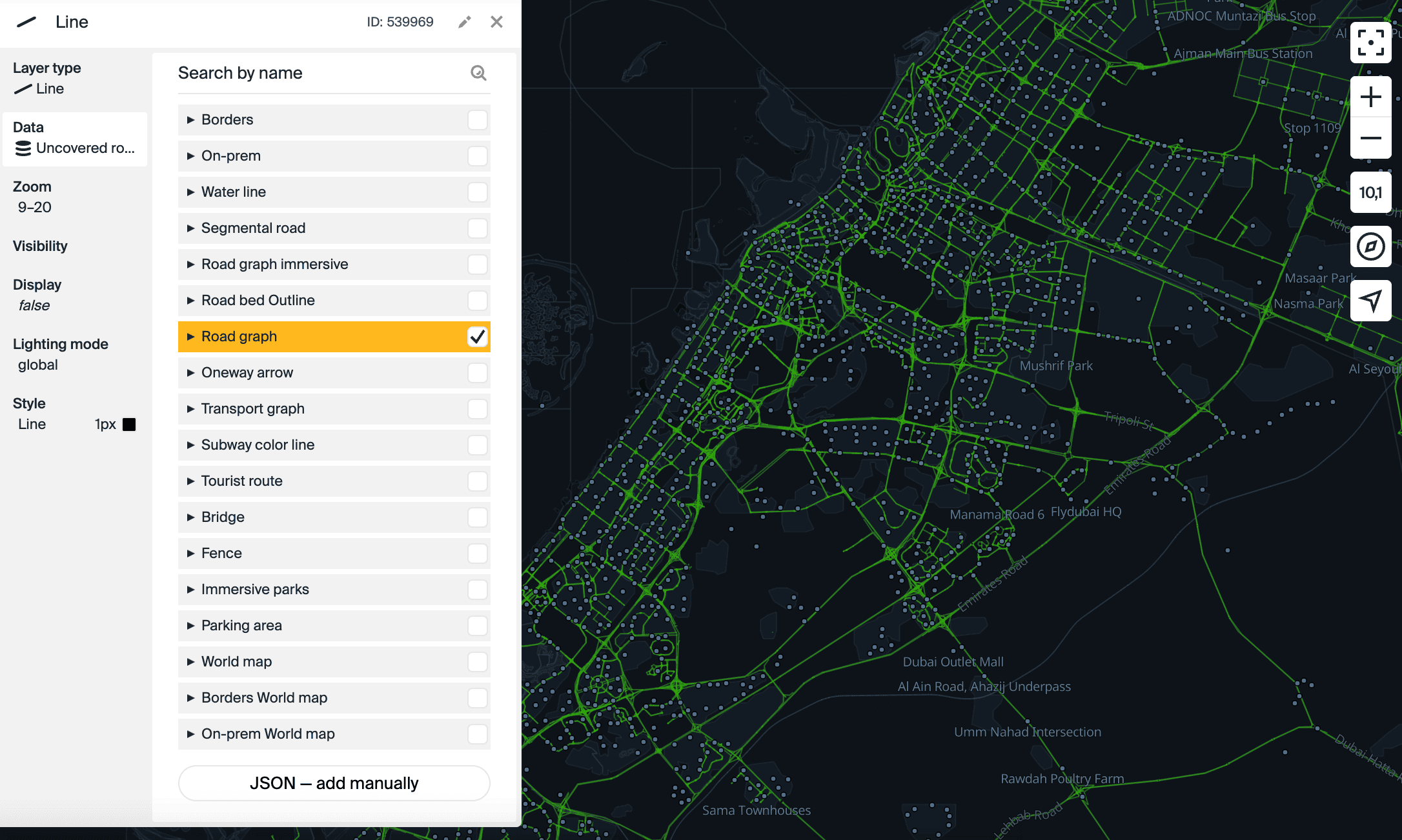This screenshot has height=840, width=1402.
Task: Zoom out with the minus button
Action: tap(1370, 138)
